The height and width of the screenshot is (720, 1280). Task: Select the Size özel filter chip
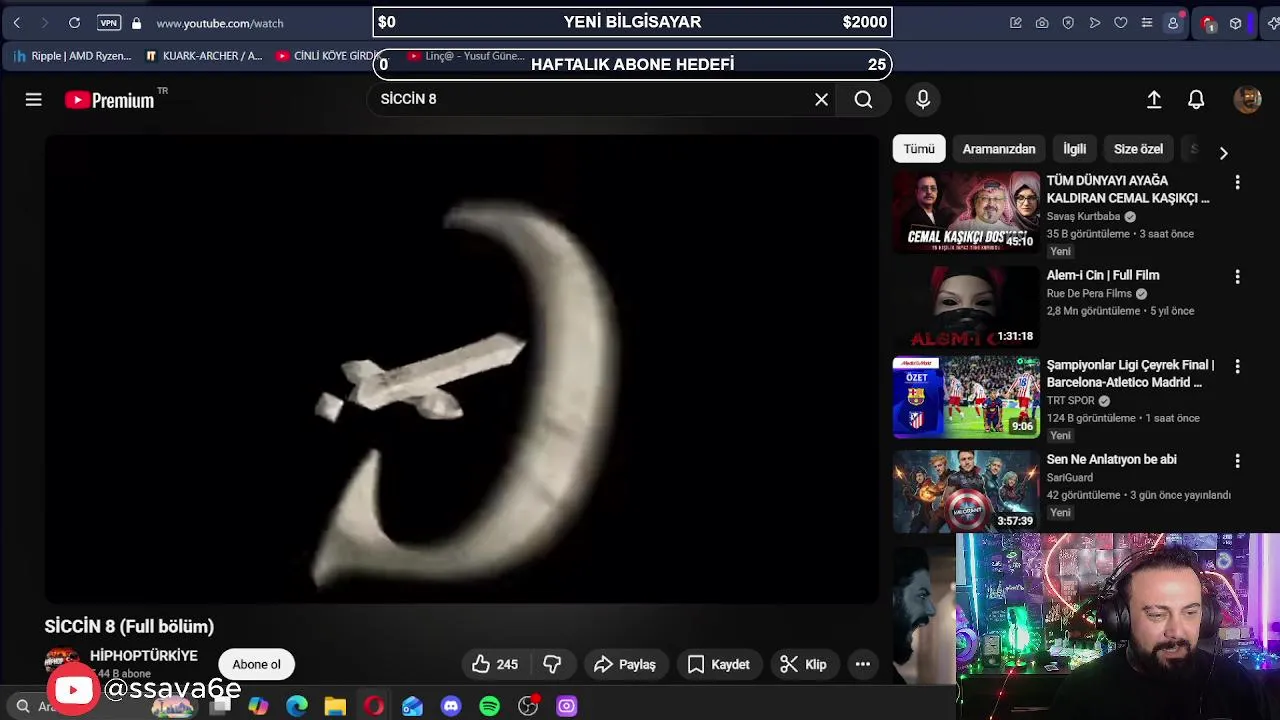click(x=1138, y=149)
